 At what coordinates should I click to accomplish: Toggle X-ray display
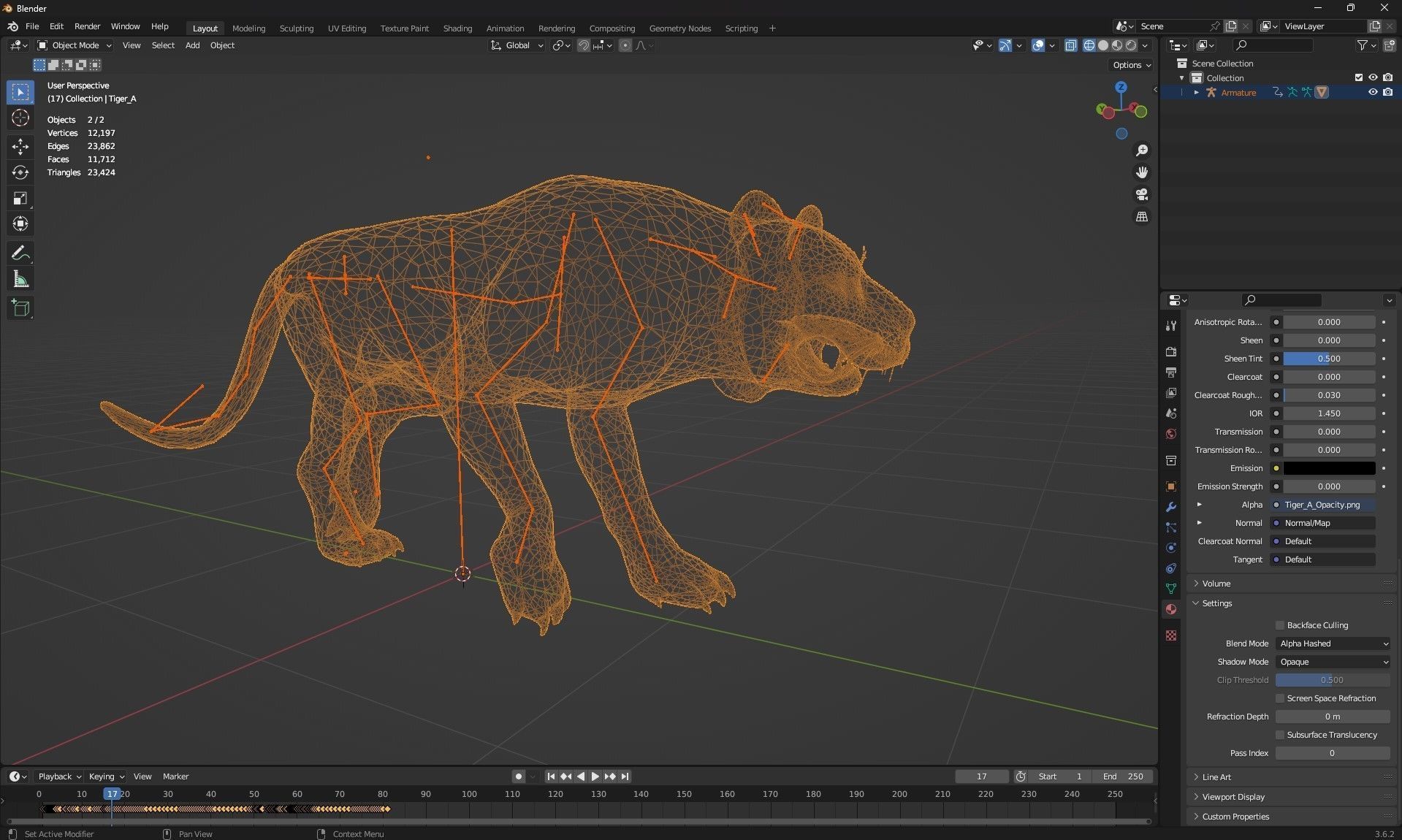[x=1070, y=45]
